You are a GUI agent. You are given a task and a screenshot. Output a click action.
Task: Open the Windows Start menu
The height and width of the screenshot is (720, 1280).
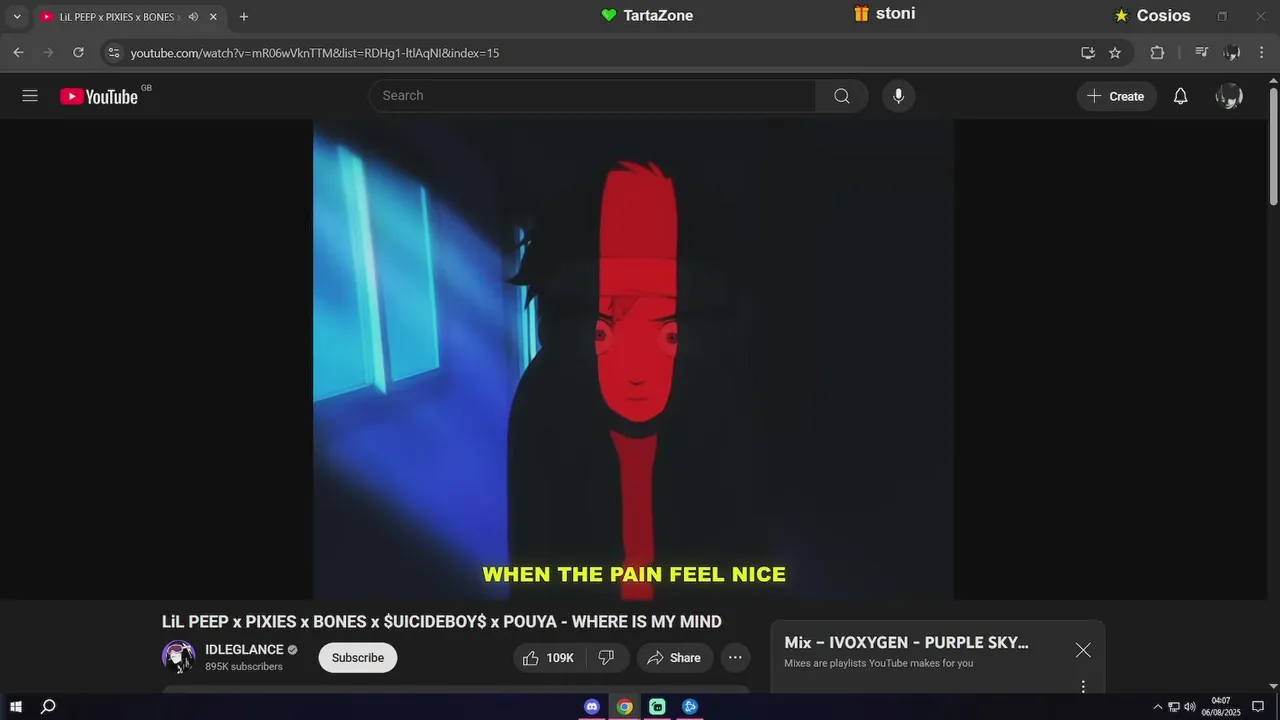16,707
